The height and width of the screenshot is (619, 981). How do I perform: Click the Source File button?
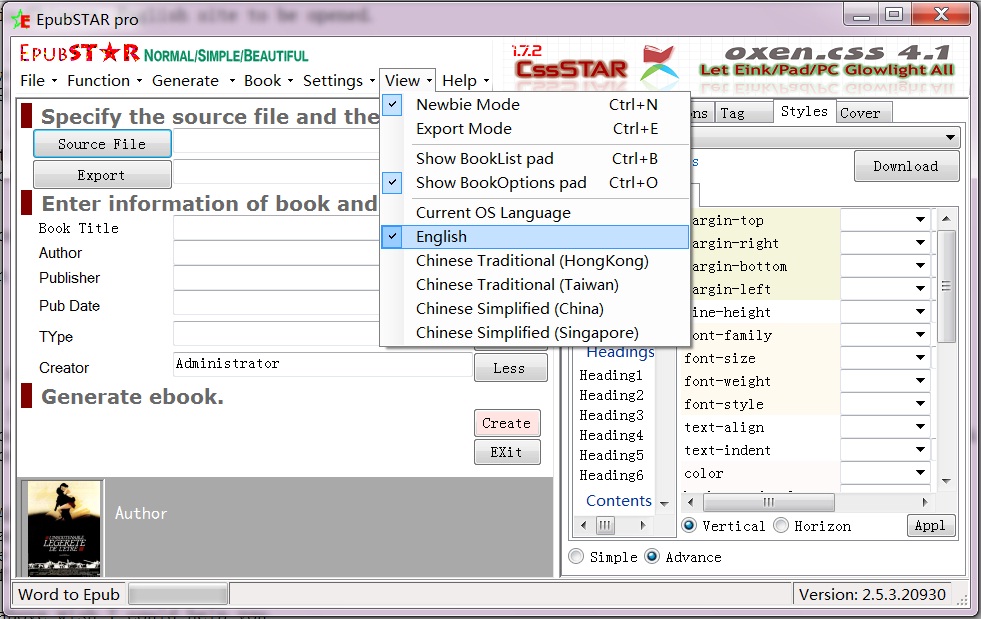point(102,144)
